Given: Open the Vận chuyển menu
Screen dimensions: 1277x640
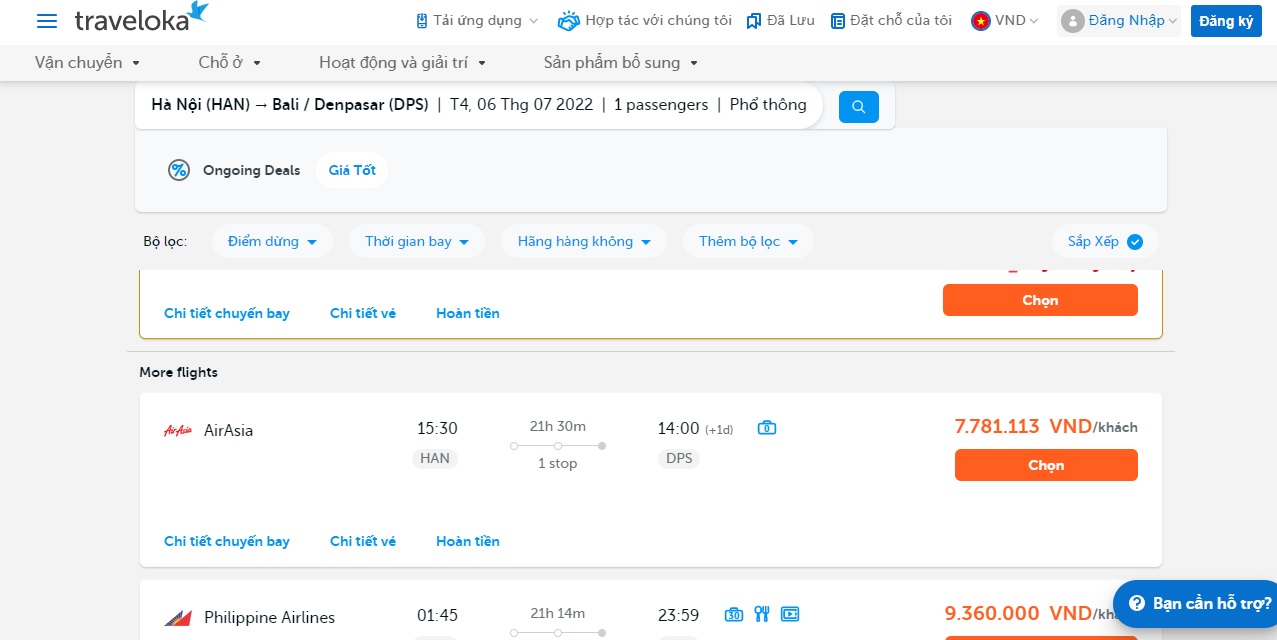Looking at the screenshot, I should coord(88,62).
